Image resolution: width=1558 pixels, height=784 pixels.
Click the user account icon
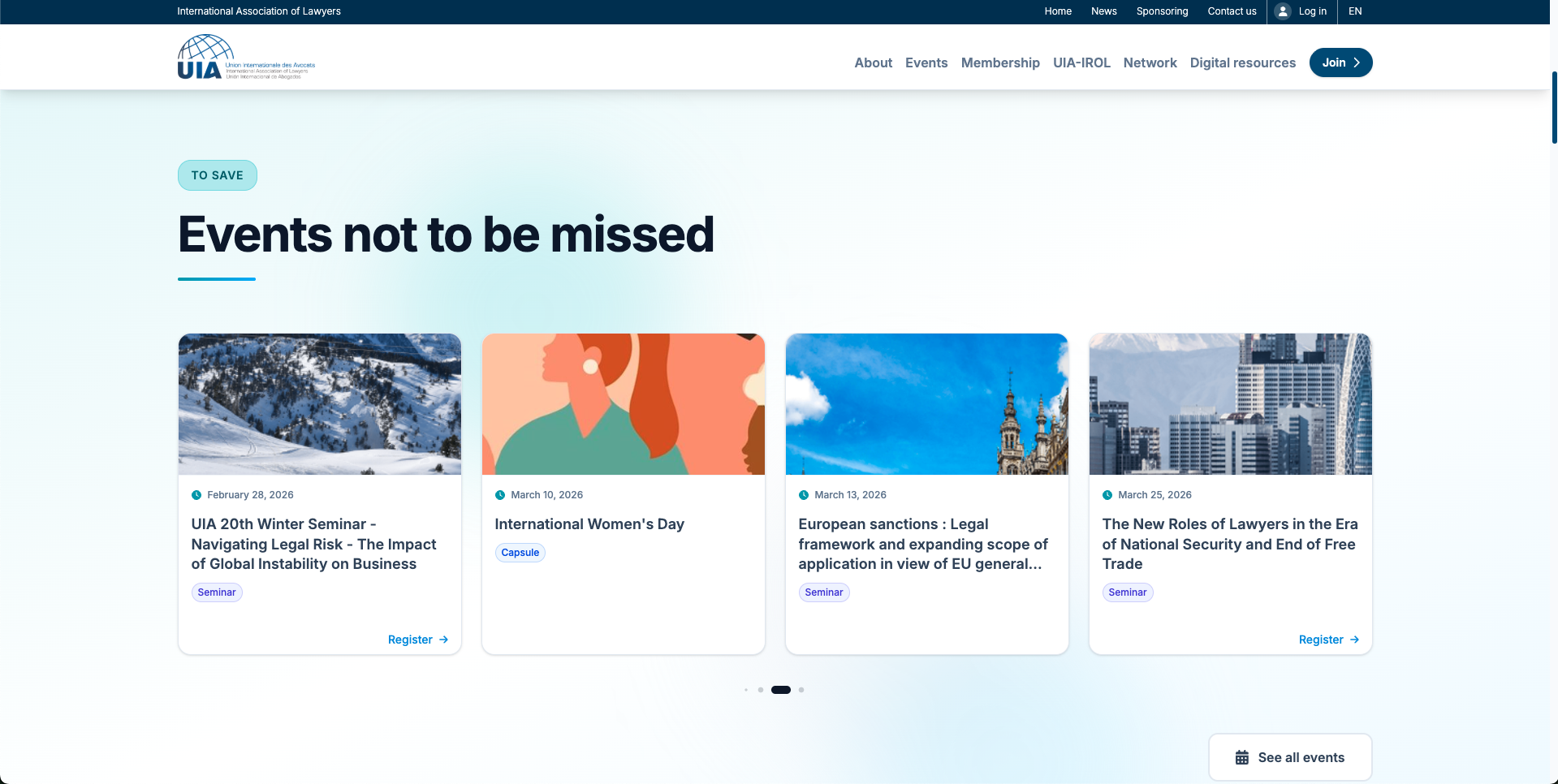point(1283,11)
